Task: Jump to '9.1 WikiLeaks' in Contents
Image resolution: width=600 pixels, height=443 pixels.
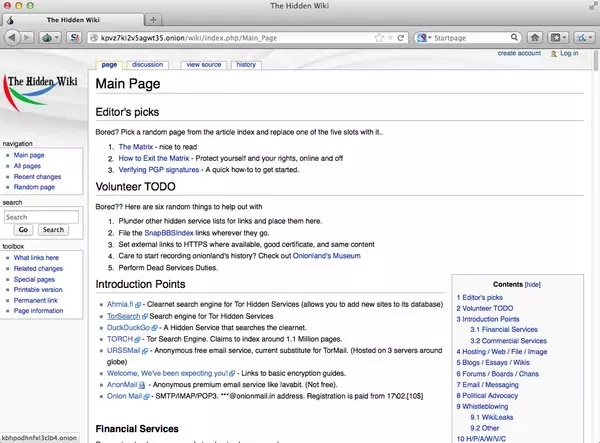Action: click(x=492, y=417)
